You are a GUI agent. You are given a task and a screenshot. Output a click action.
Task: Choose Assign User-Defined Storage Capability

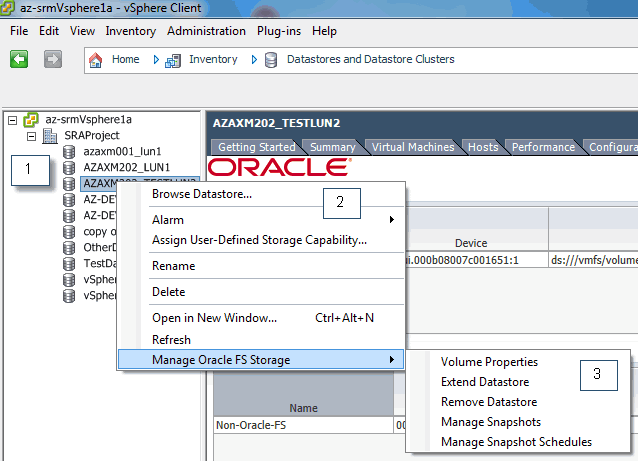[x=259, y=240]
